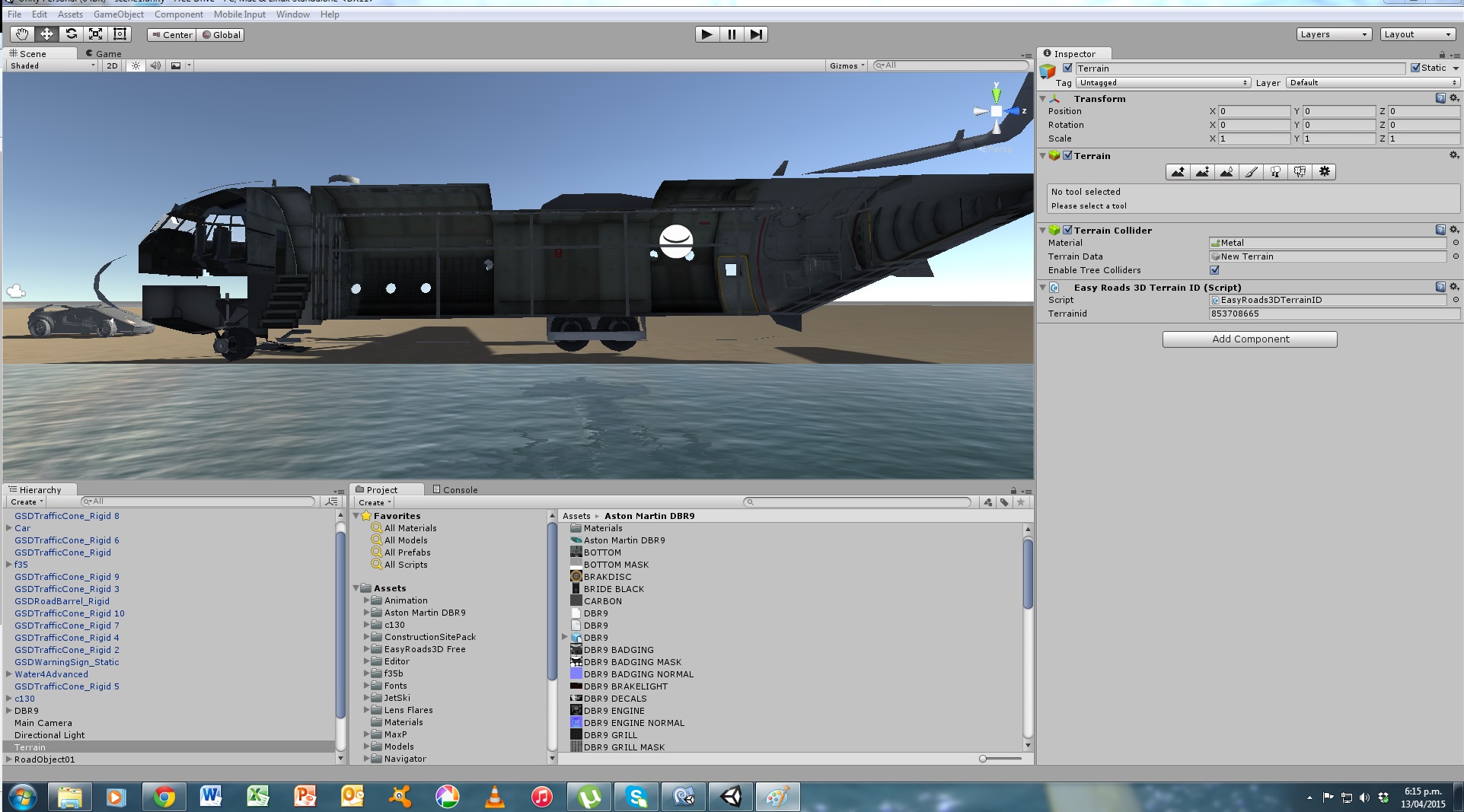The image size is (1464, 812).
Task: Click Search by Type icon in Project
Action: (988, 502)
